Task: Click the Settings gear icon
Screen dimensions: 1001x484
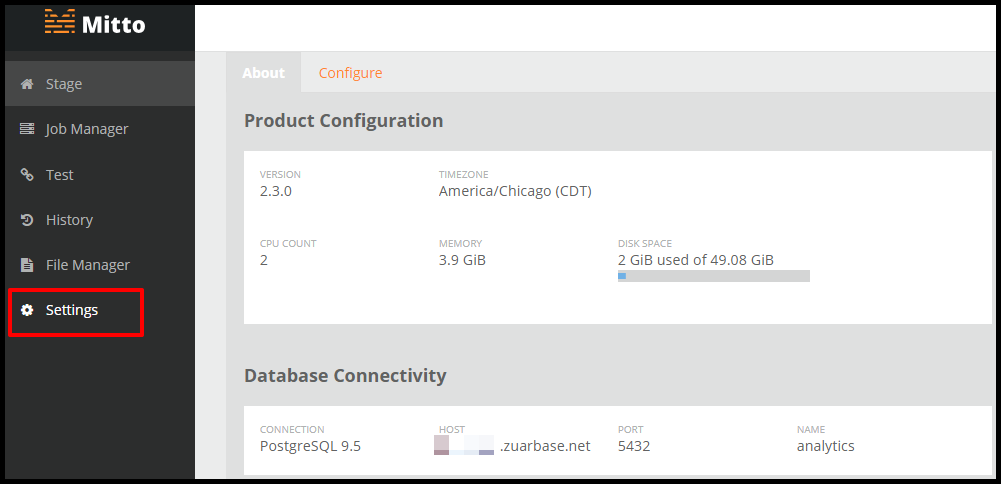Action: pos(27,310)
